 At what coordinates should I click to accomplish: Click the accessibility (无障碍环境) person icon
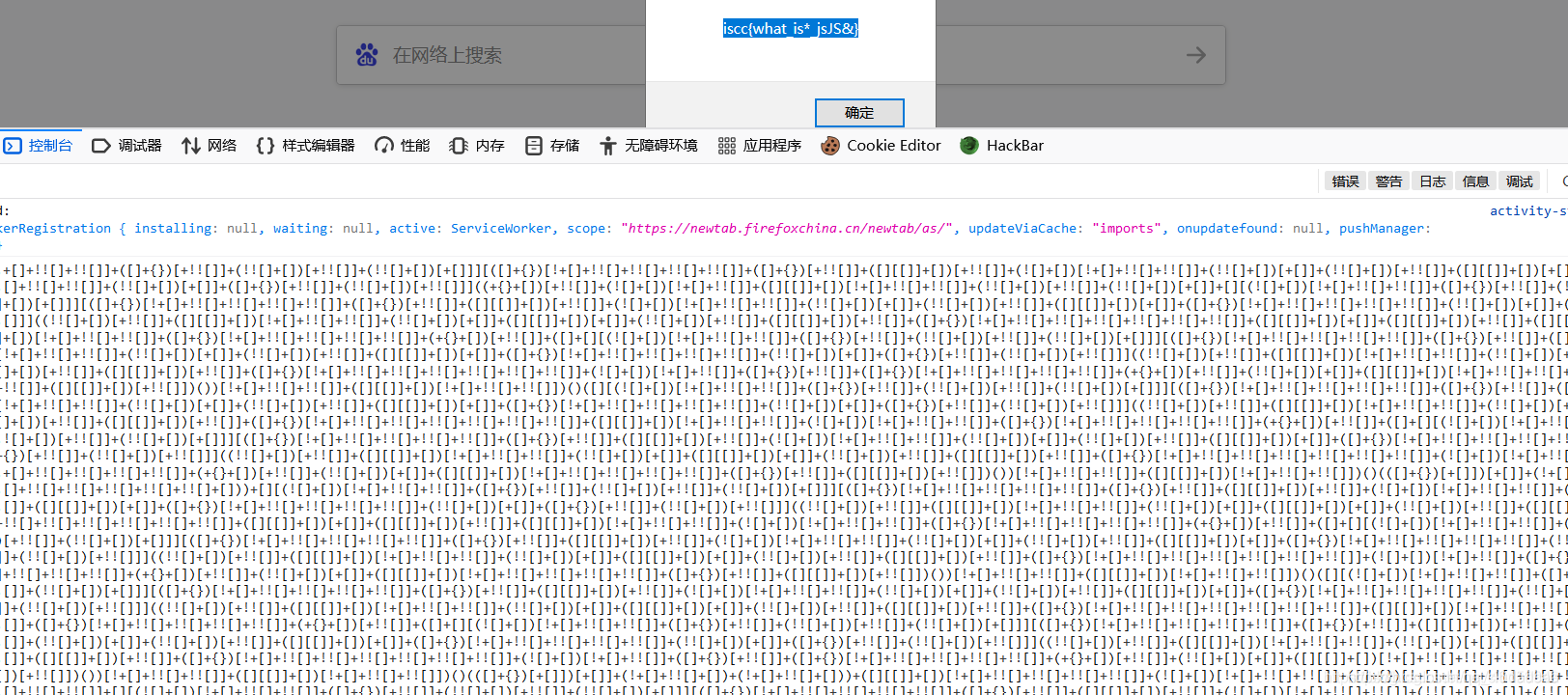pyautogui.click(x=608, y=146)
